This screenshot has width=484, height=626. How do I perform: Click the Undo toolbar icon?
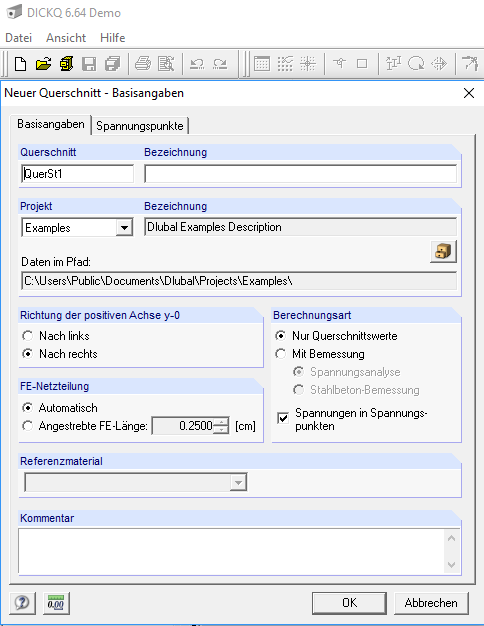[x=196, y=64]
